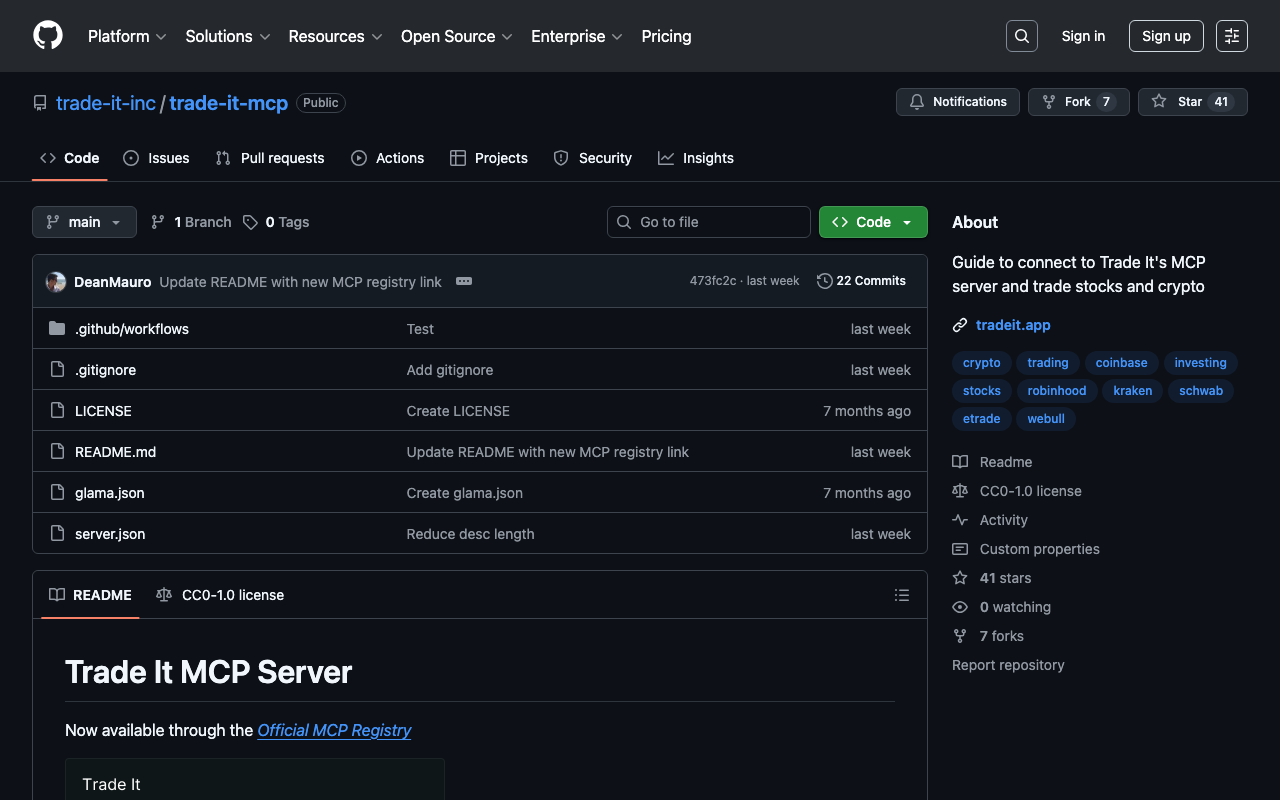Expand the Platform navigation menu
Image resolution: width=1280 pixels, height=800 pixels.
point(127,36)
